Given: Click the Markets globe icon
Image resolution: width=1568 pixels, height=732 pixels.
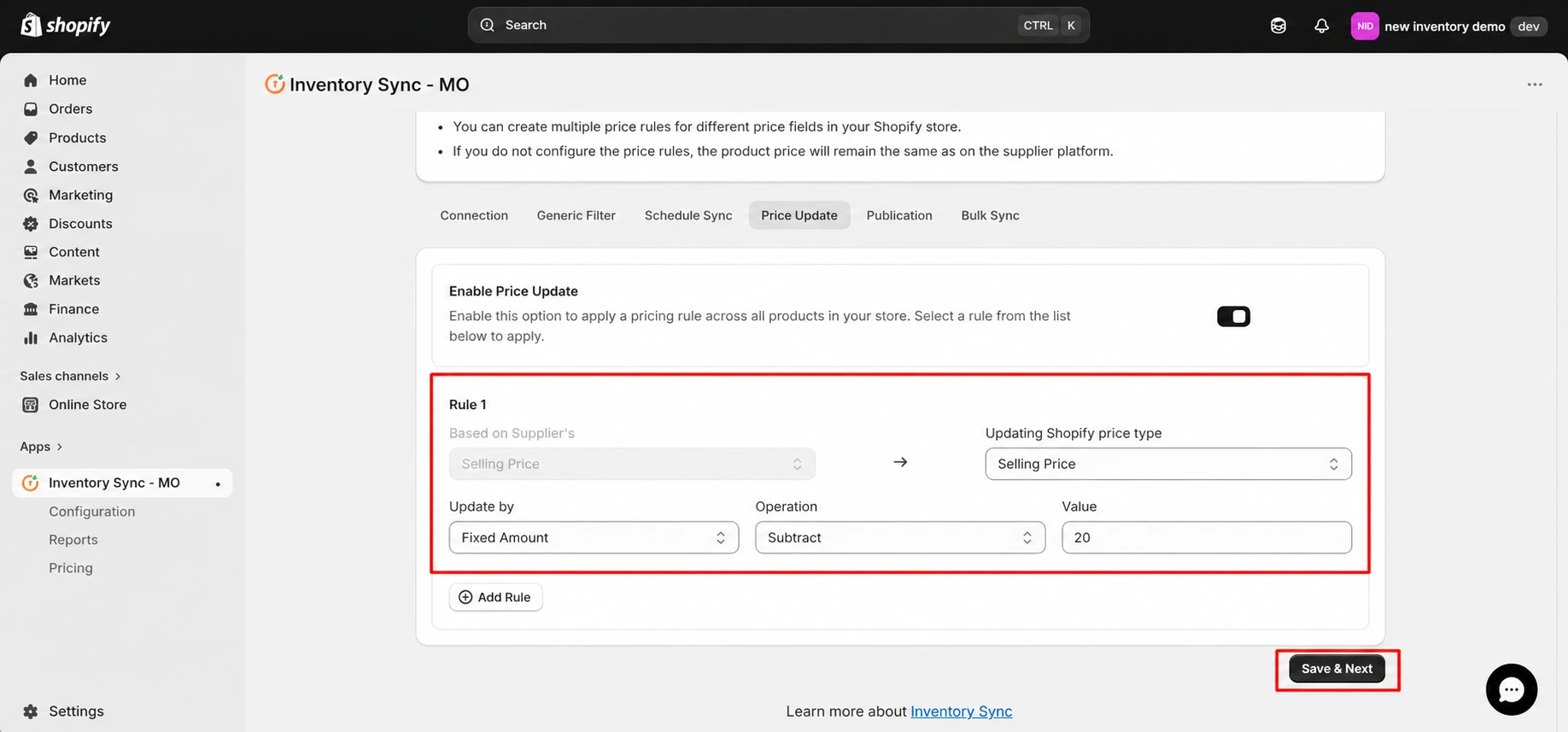Looking at the screenshot, I should point(31,280).
